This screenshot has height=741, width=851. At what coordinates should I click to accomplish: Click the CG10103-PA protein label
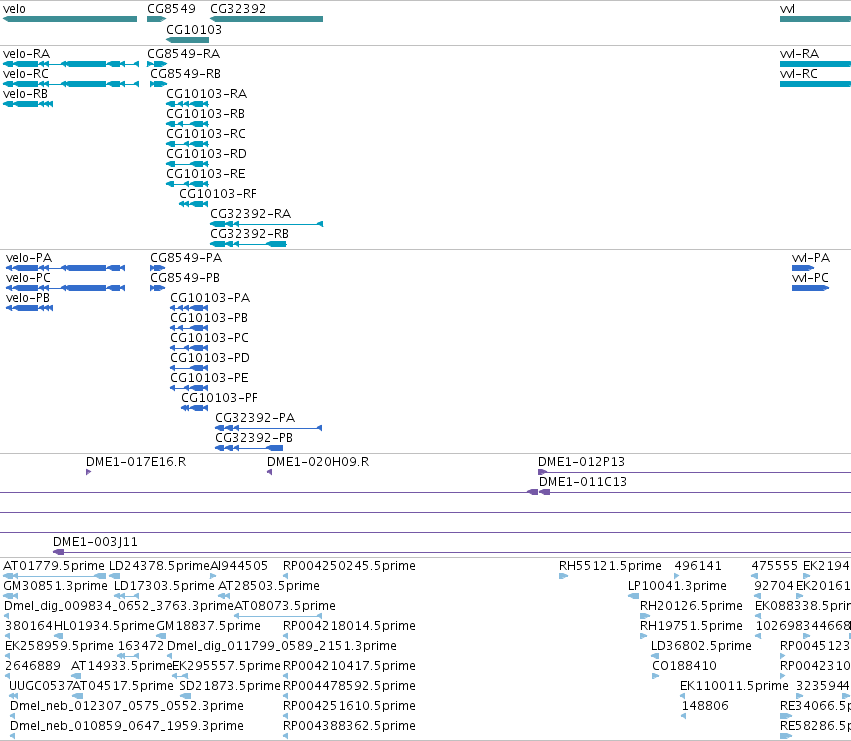tap(210, 298)
